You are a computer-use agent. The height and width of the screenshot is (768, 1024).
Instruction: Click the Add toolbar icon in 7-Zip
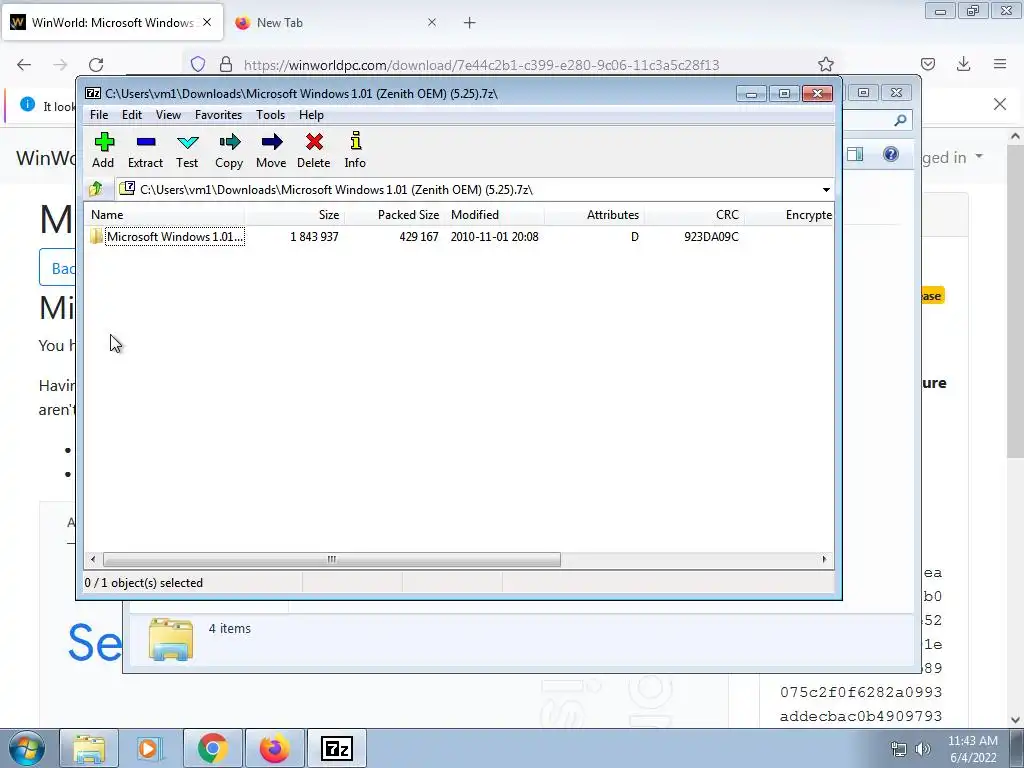103,150
